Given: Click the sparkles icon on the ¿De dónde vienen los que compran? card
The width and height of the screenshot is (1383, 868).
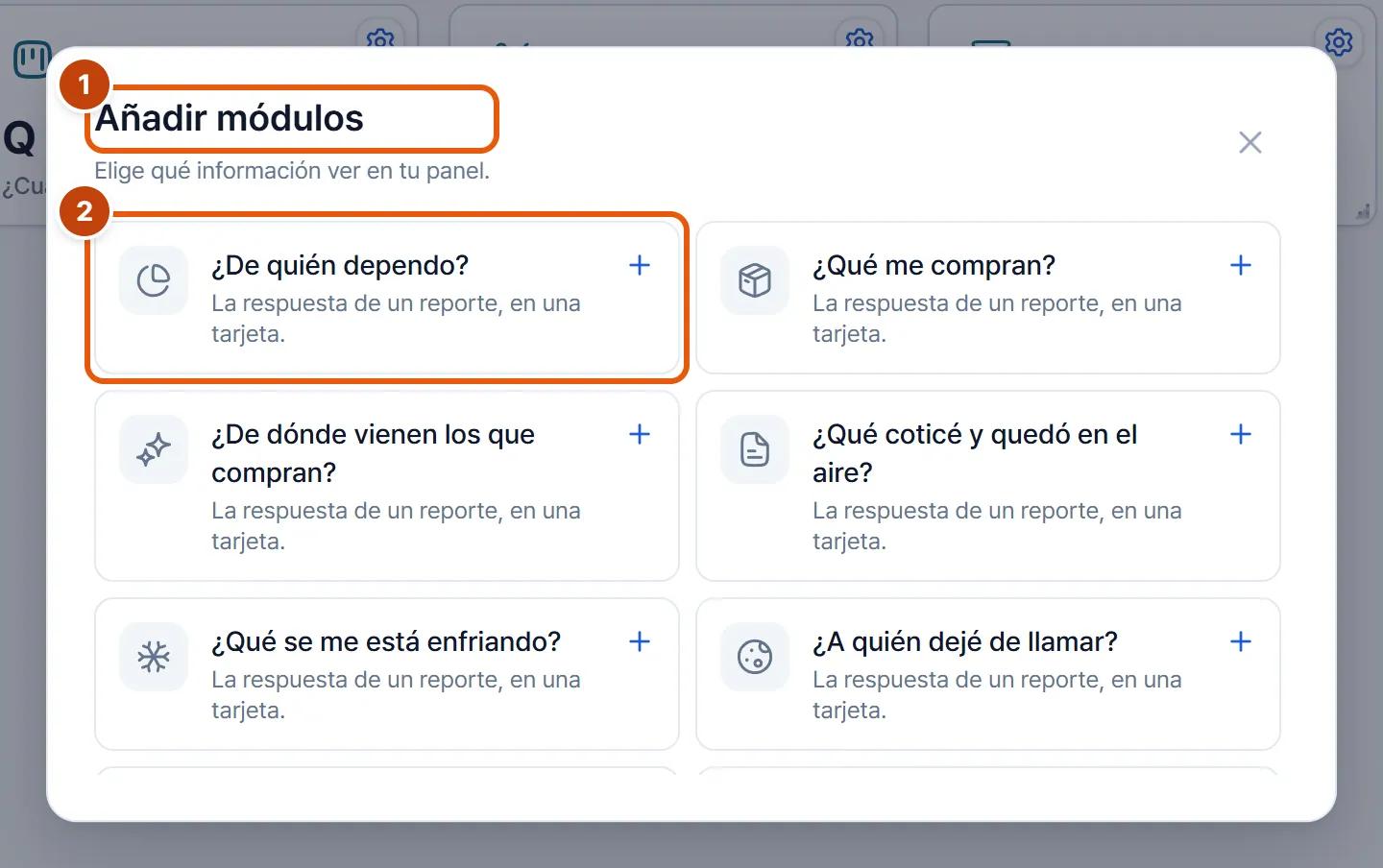Looking at the screenshot, I should pyautogui.click(x=154, y=449).
